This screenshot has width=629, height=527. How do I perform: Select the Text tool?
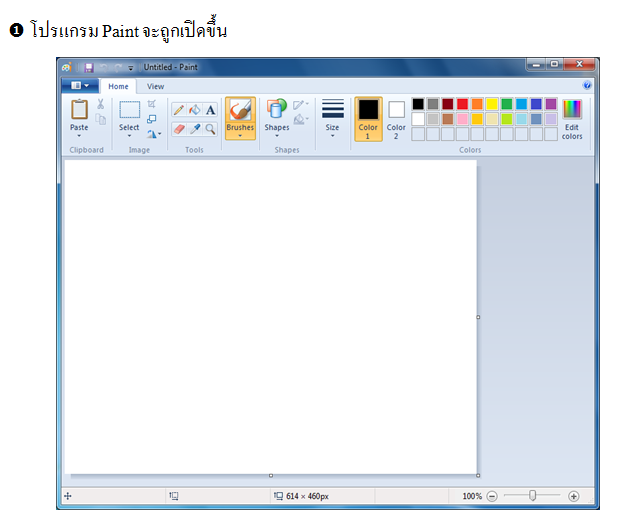tap(210, 109)
